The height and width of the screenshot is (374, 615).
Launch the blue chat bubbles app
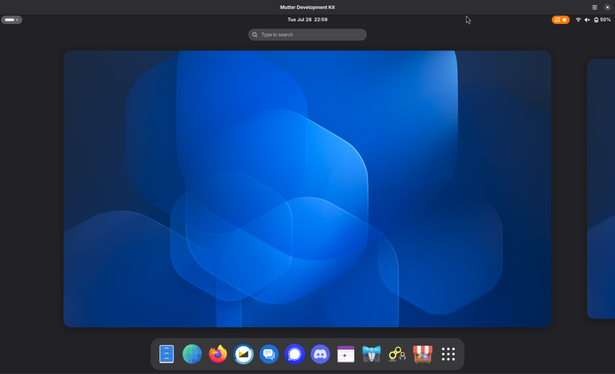tap(269, 354)
